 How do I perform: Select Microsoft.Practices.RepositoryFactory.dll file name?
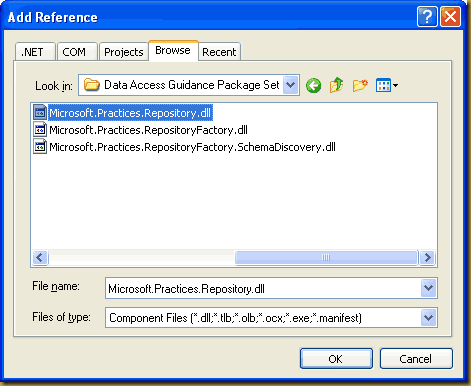[148, 130]
